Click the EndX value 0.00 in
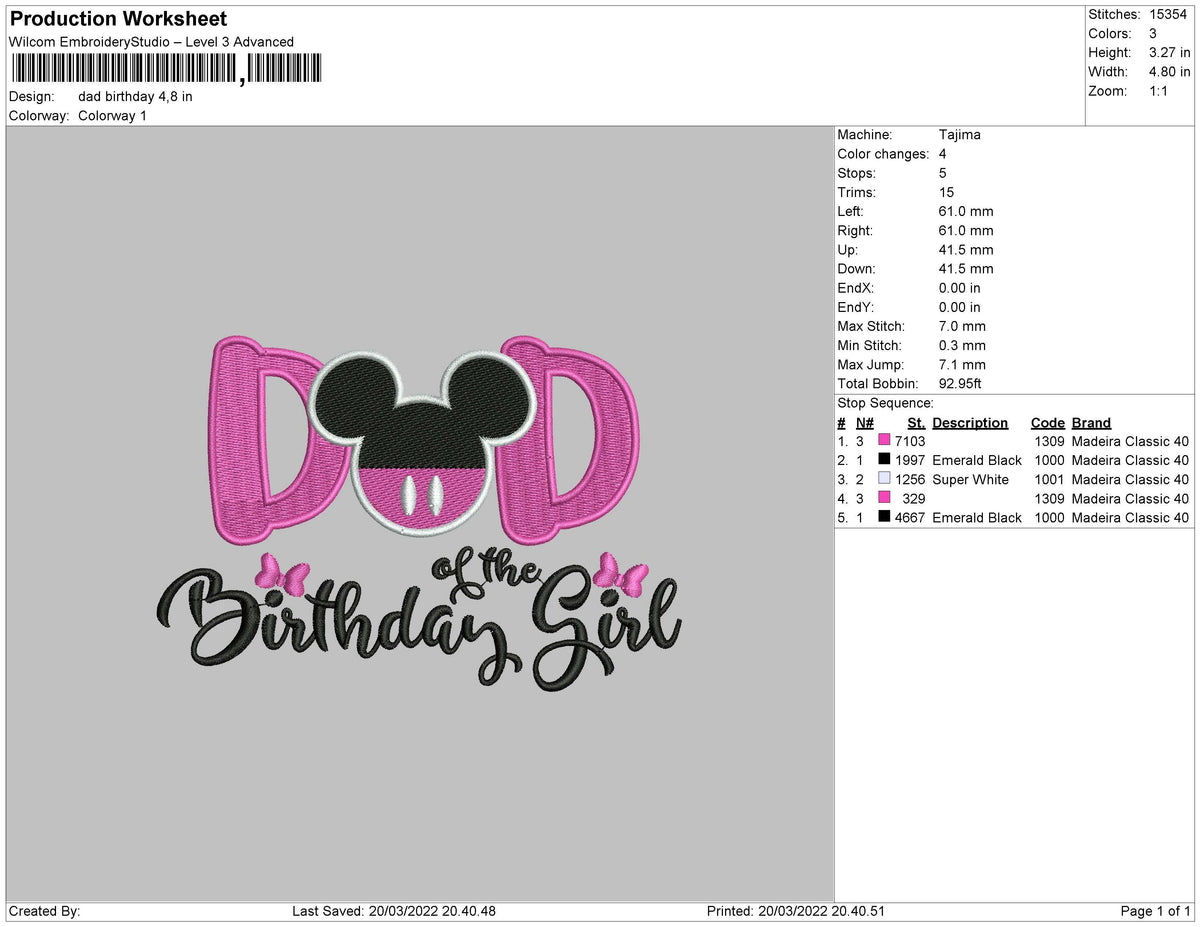 point(960,288)
